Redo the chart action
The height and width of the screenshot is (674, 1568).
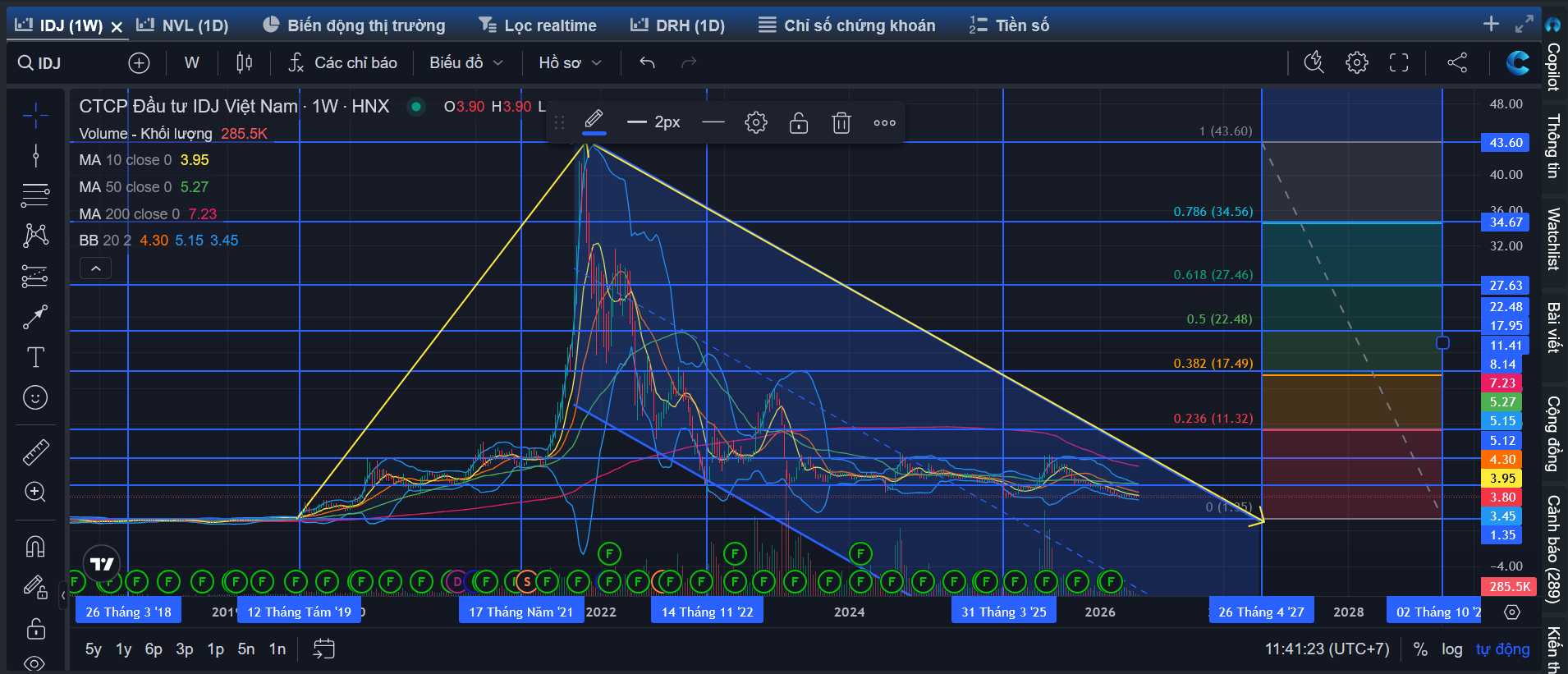coord(690,63)
